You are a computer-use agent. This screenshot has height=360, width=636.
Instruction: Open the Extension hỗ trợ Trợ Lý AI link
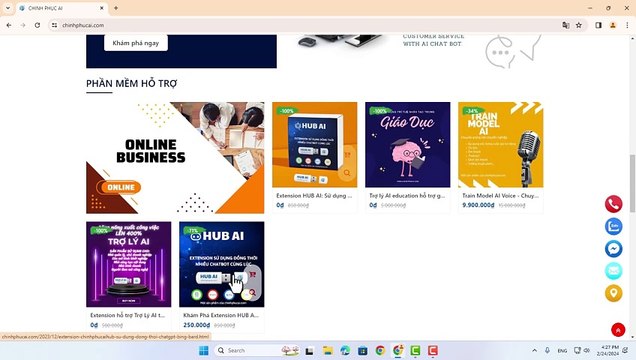coord(128,315)
